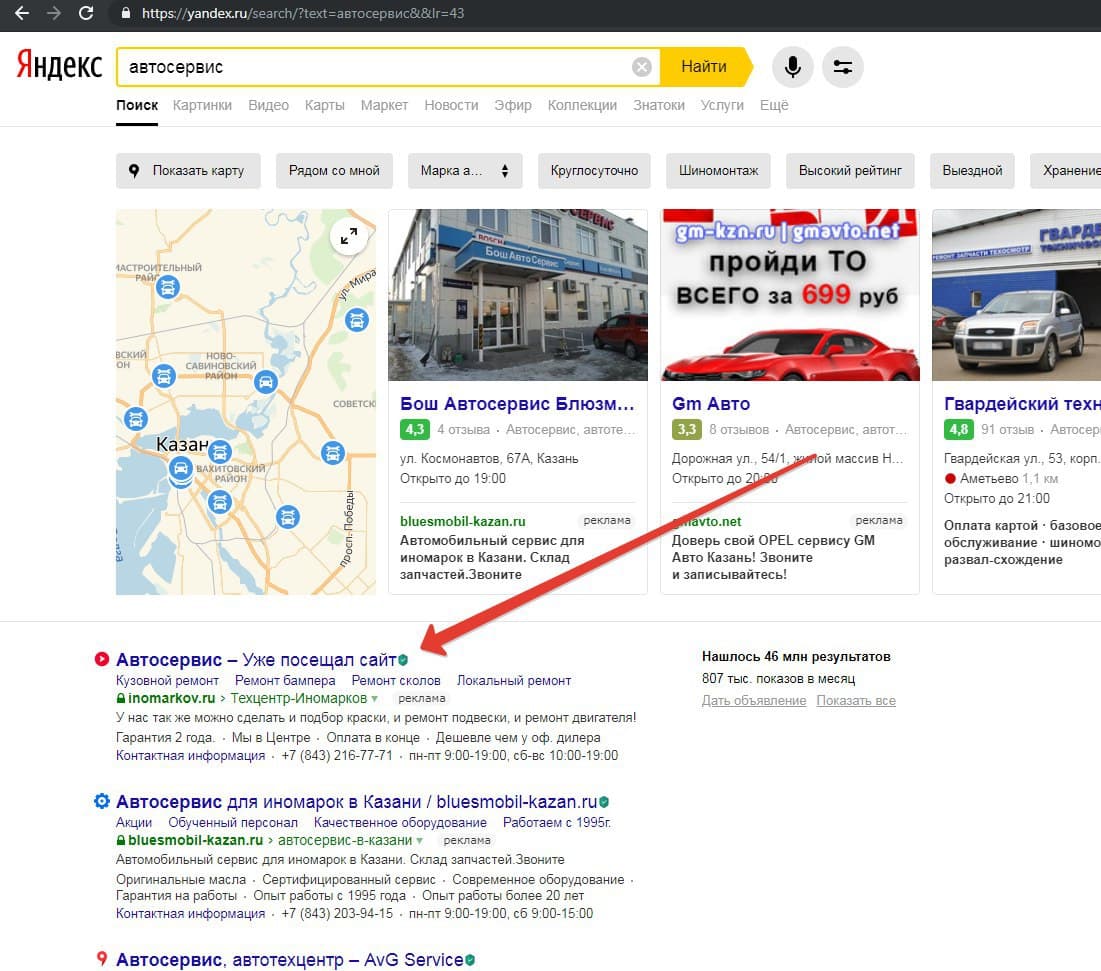Click 4,3 rating badge of Бош Автосервис
Image resolution: width=1101 pixels, height=971 pixels.
click(414, 429)
